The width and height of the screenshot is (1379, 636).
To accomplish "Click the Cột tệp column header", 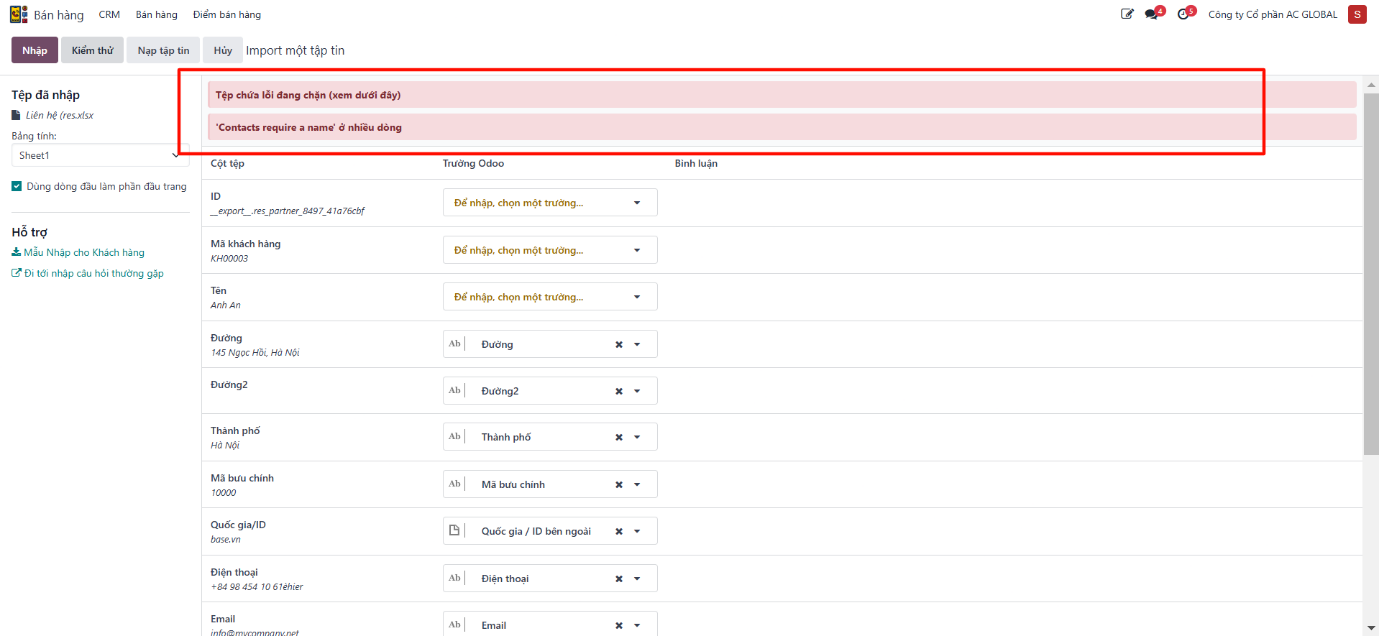I will tap(227, 163).
